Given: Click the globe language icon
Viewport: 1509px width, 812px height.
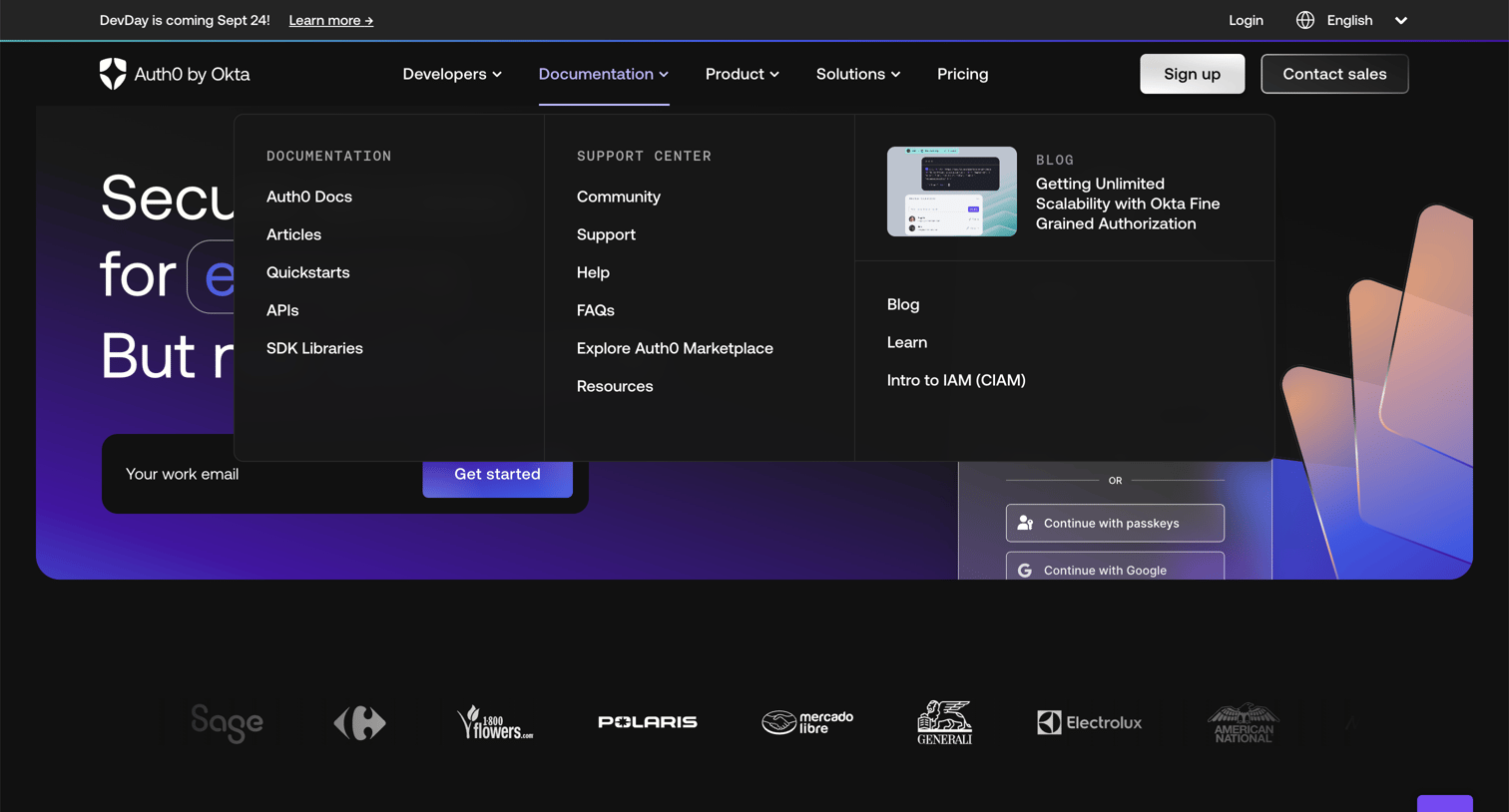Looking at the screenshot, I should pyautogui.click(x=1305, y=20).
